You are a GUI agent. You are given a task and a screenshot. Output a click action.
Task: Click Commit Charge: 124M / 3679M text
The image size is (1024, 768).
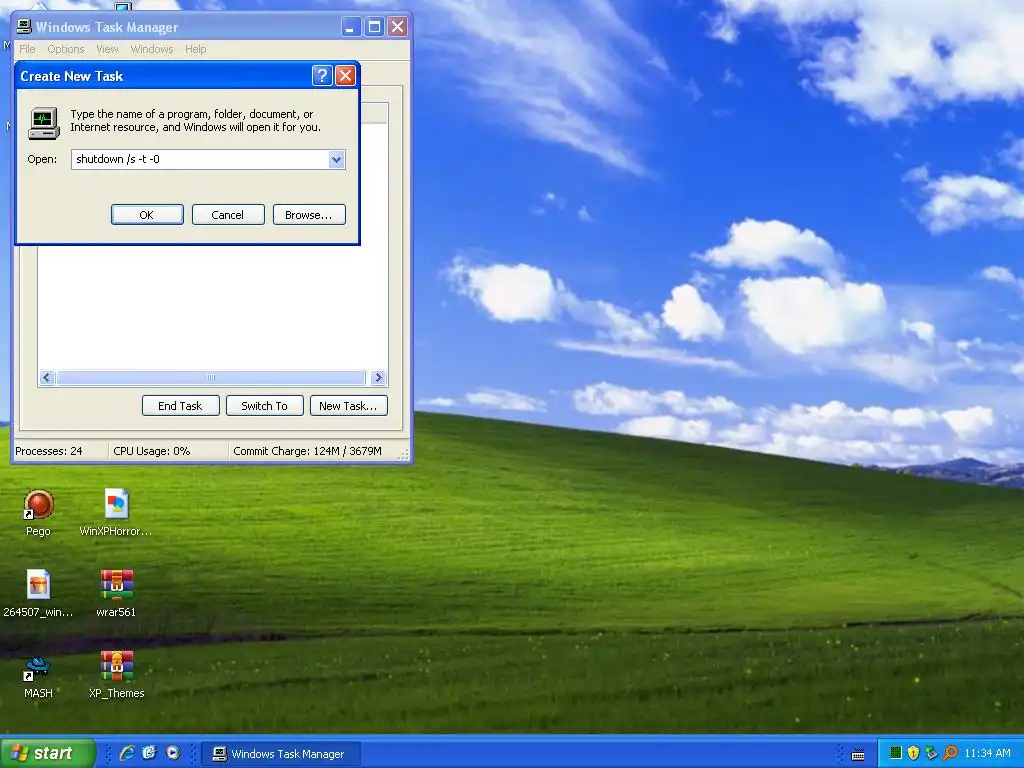[x=308, y=451]
